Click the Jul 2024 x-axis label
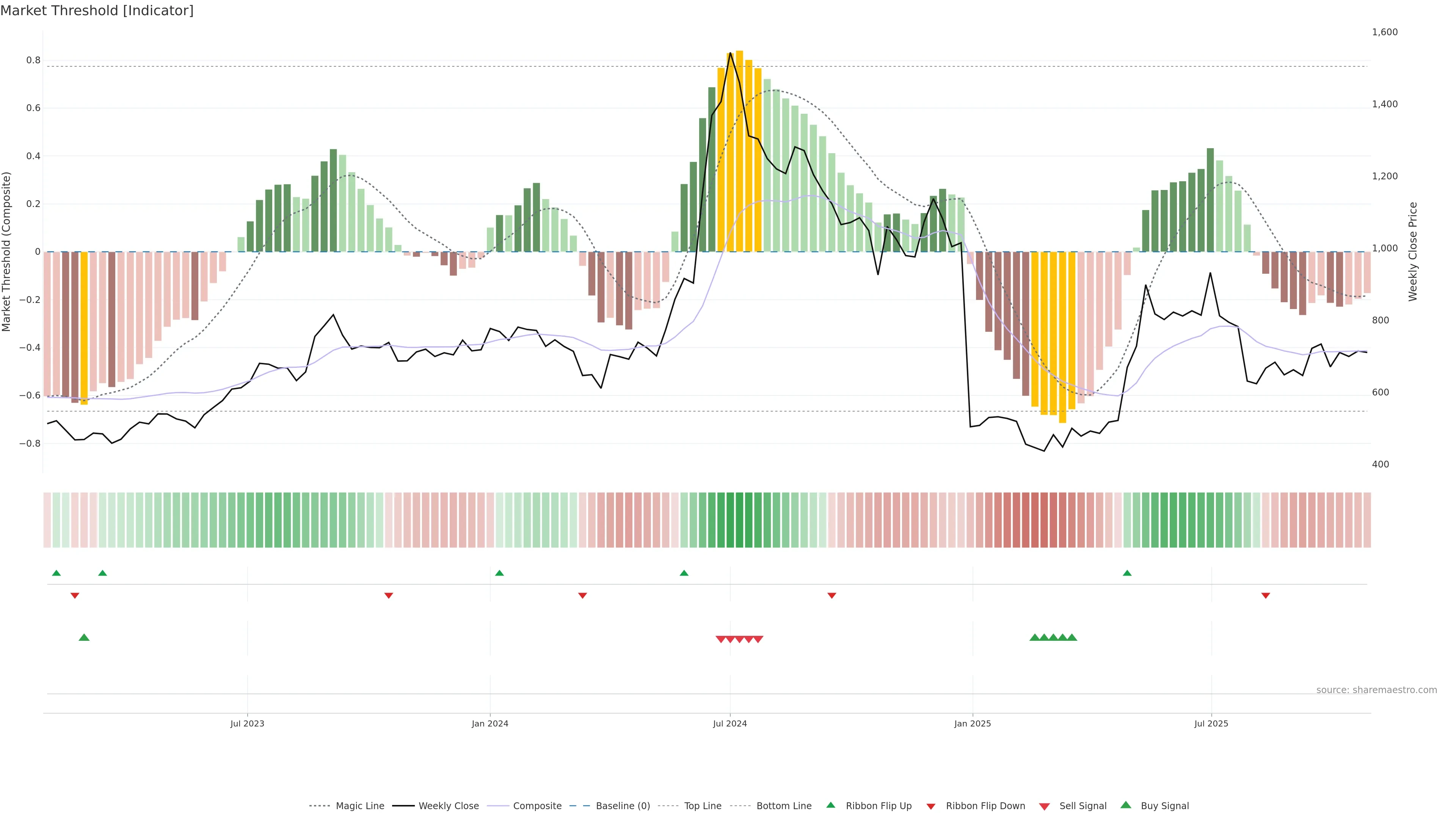Viewport: 1456px width, 819px height. [x=730, y=723]
